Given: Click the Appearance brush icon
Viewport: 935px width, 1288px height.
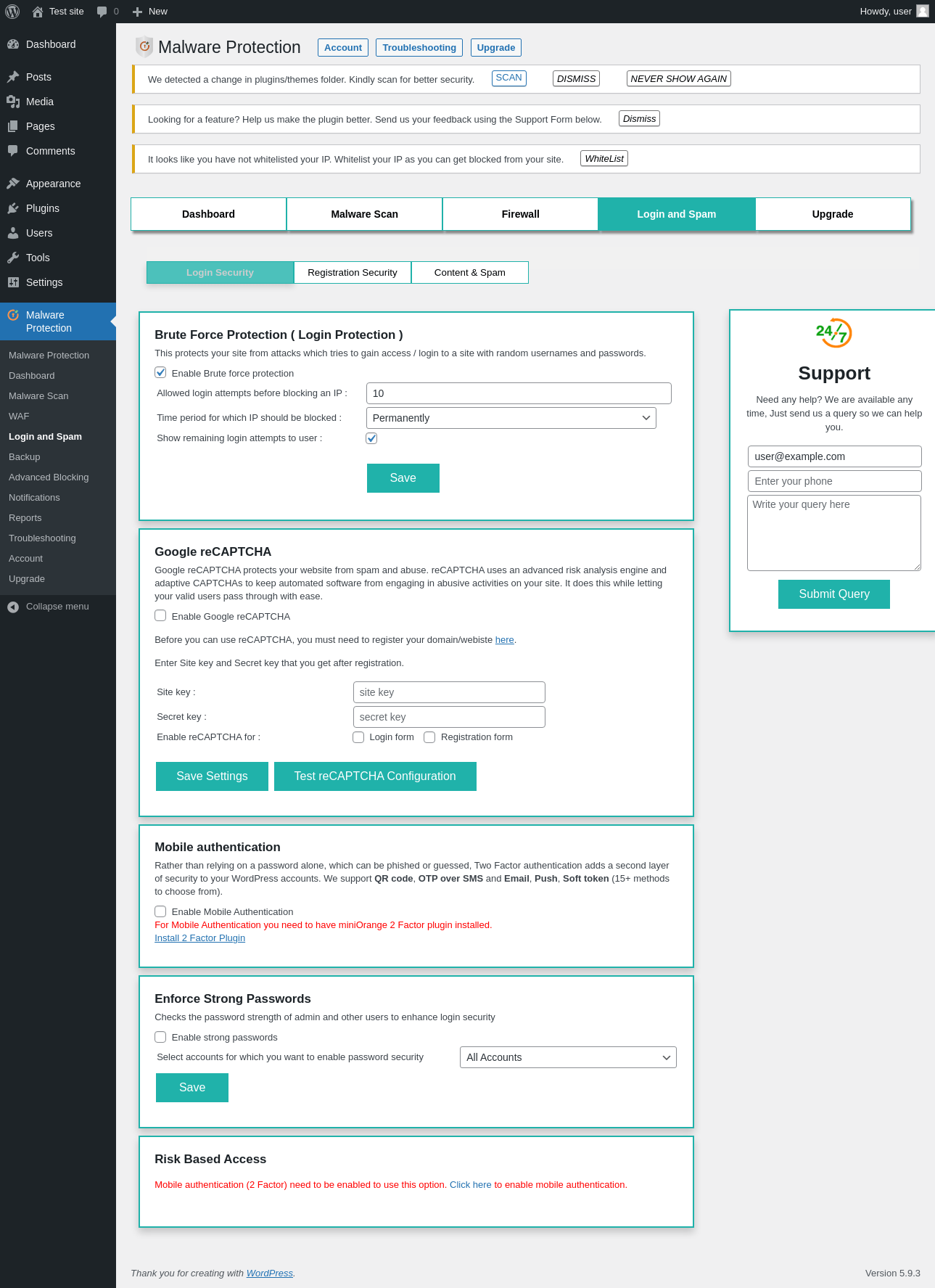Looking at the screenshot, I should pyautogui.click(x=13, y=184).
